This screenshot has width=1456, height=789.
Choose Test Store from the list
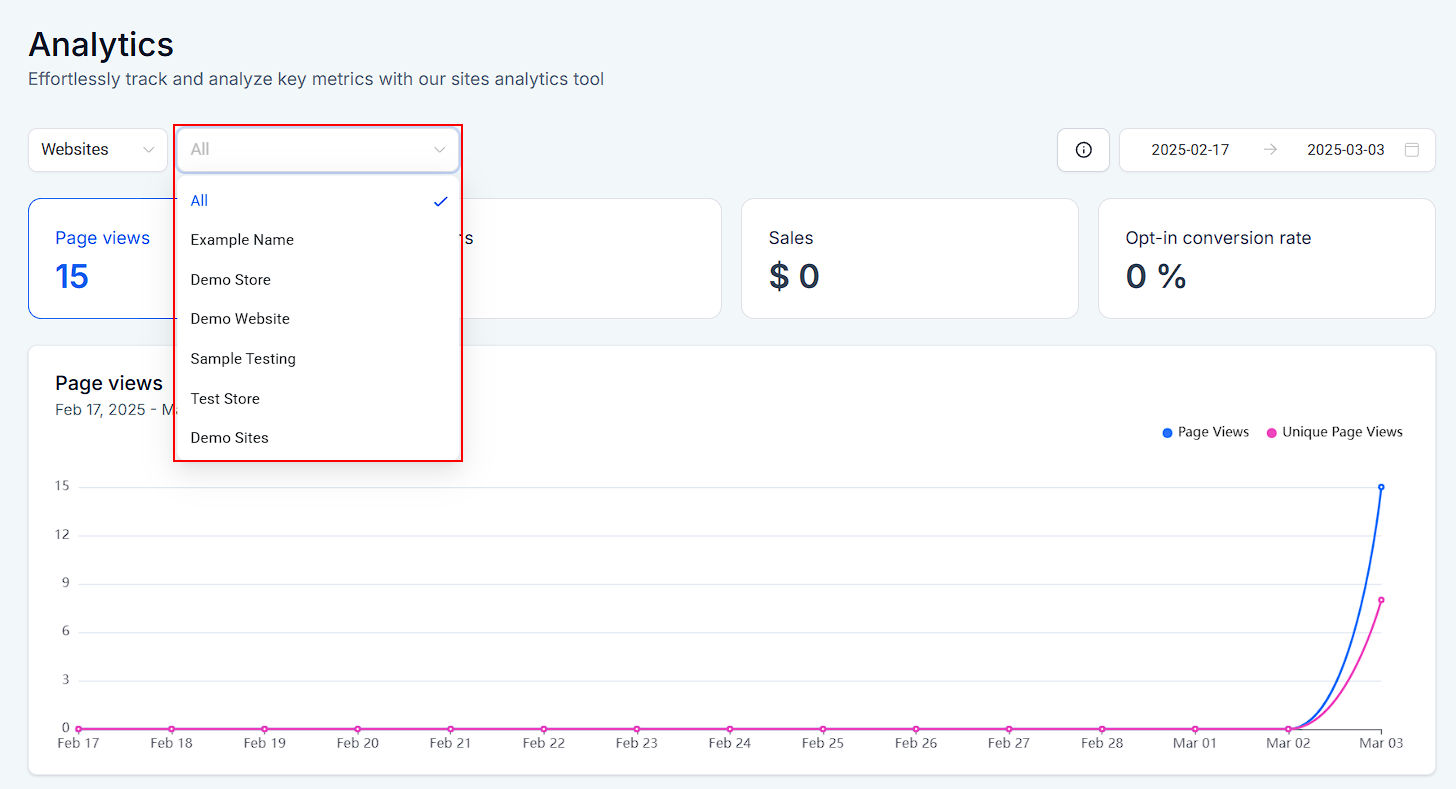click(225, 398)
